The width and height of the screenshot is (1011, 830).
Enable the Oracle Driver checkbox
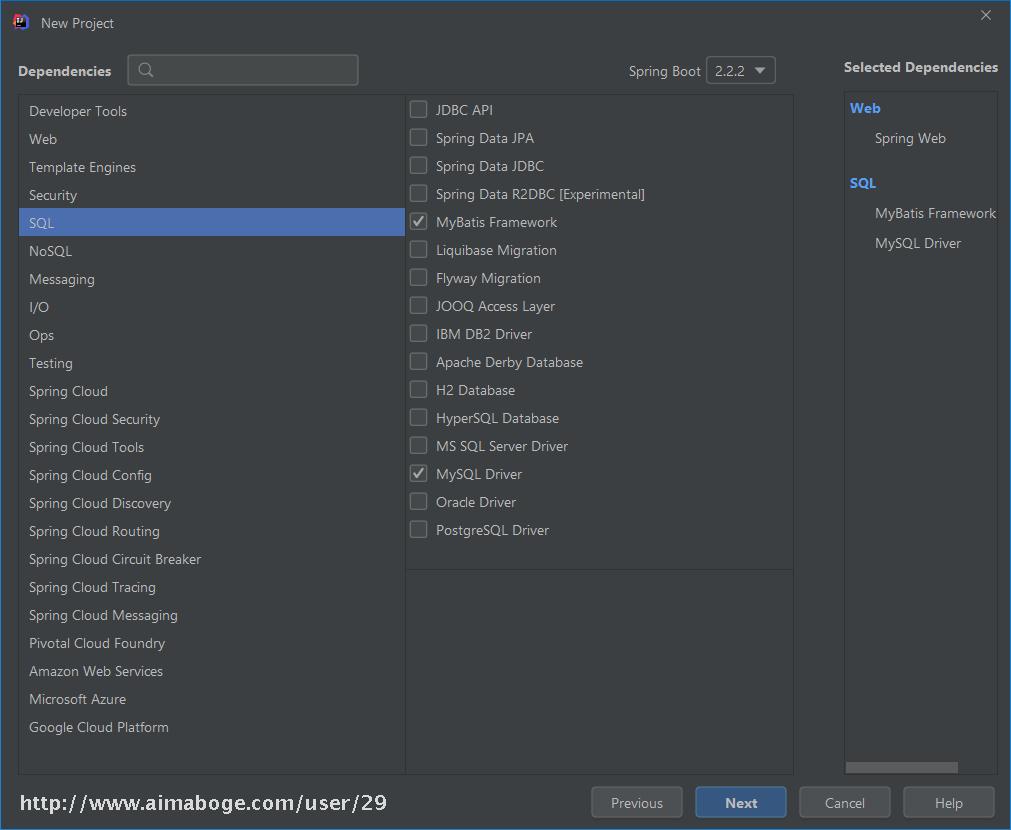coord(418,502)
